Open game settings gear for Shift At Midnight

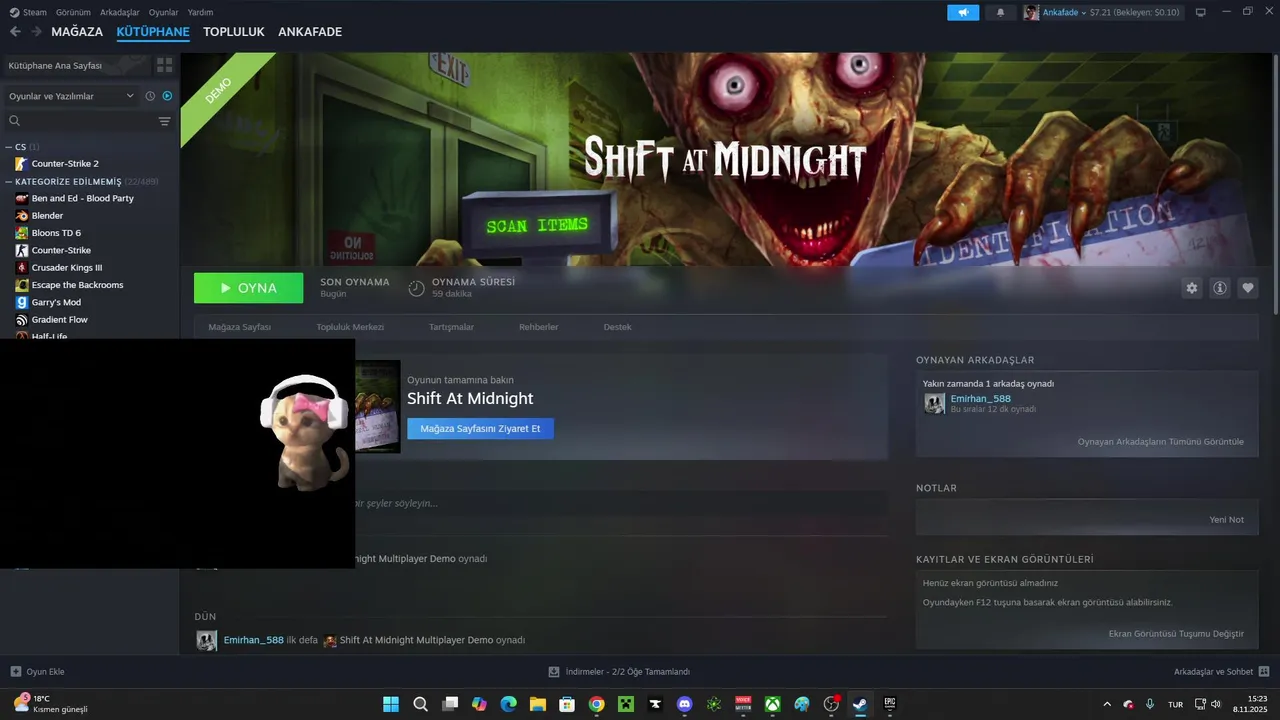[x=1191, y=288]
